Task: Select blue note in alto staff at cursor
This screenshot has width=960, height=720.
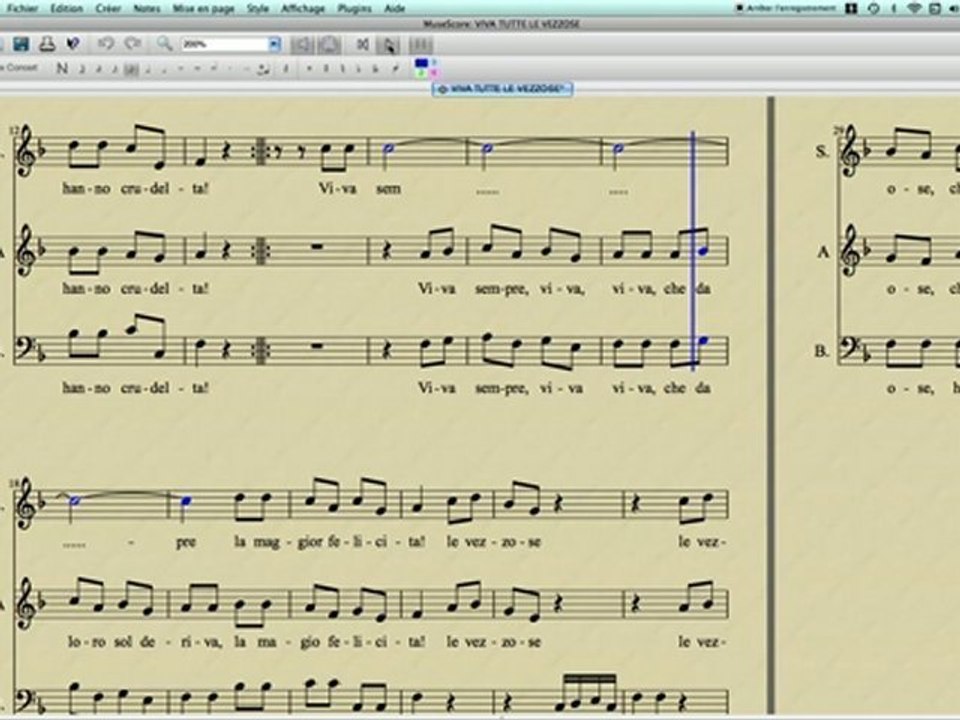Action: (703, 250)
